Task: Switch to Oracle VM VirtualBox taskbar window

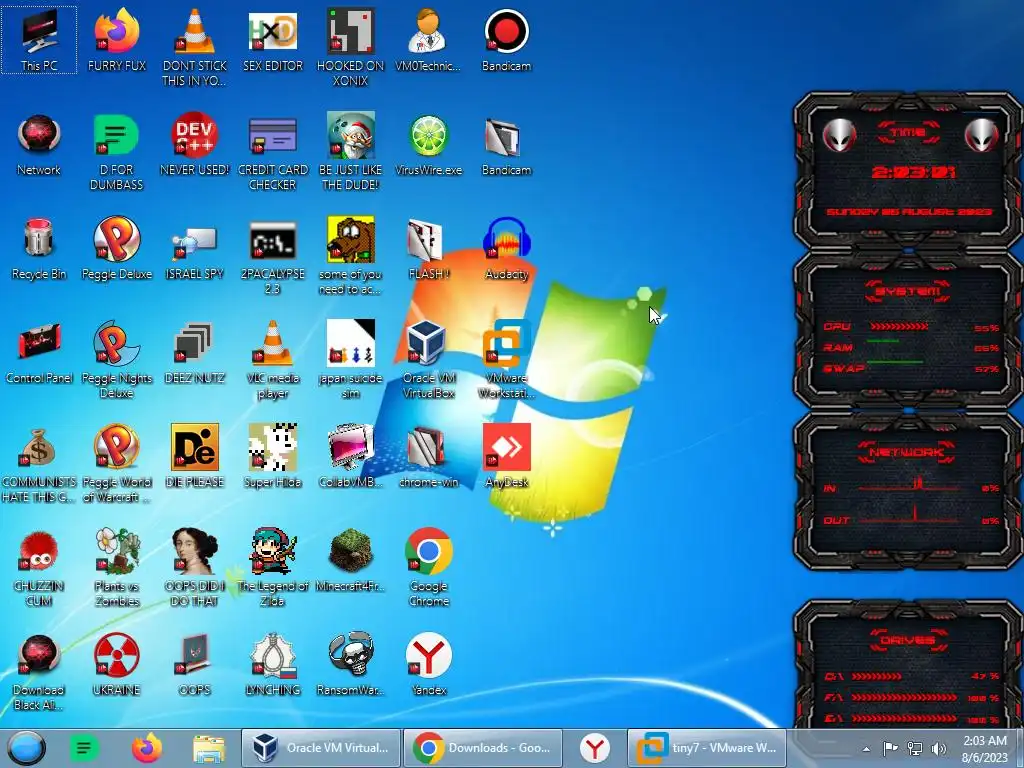Action: (x=320, y=748)
